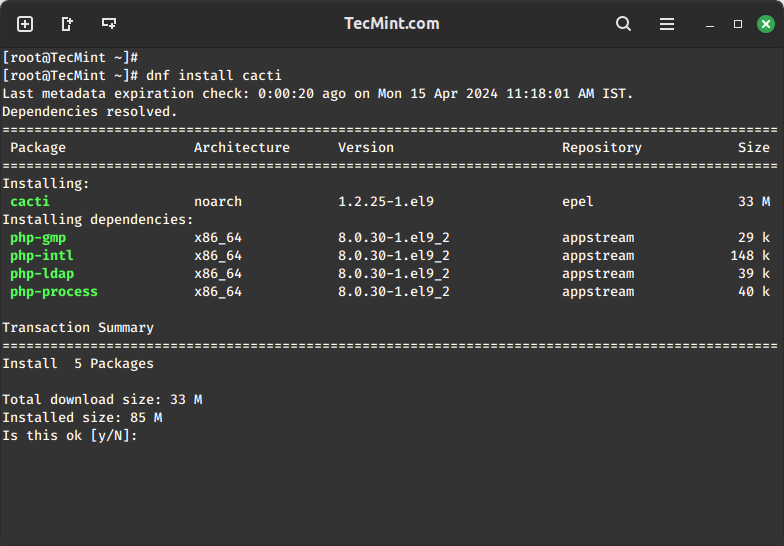Click the 33 M size for cacti
This screenshot has width=784, height=546.
click(x=754, y=202)
